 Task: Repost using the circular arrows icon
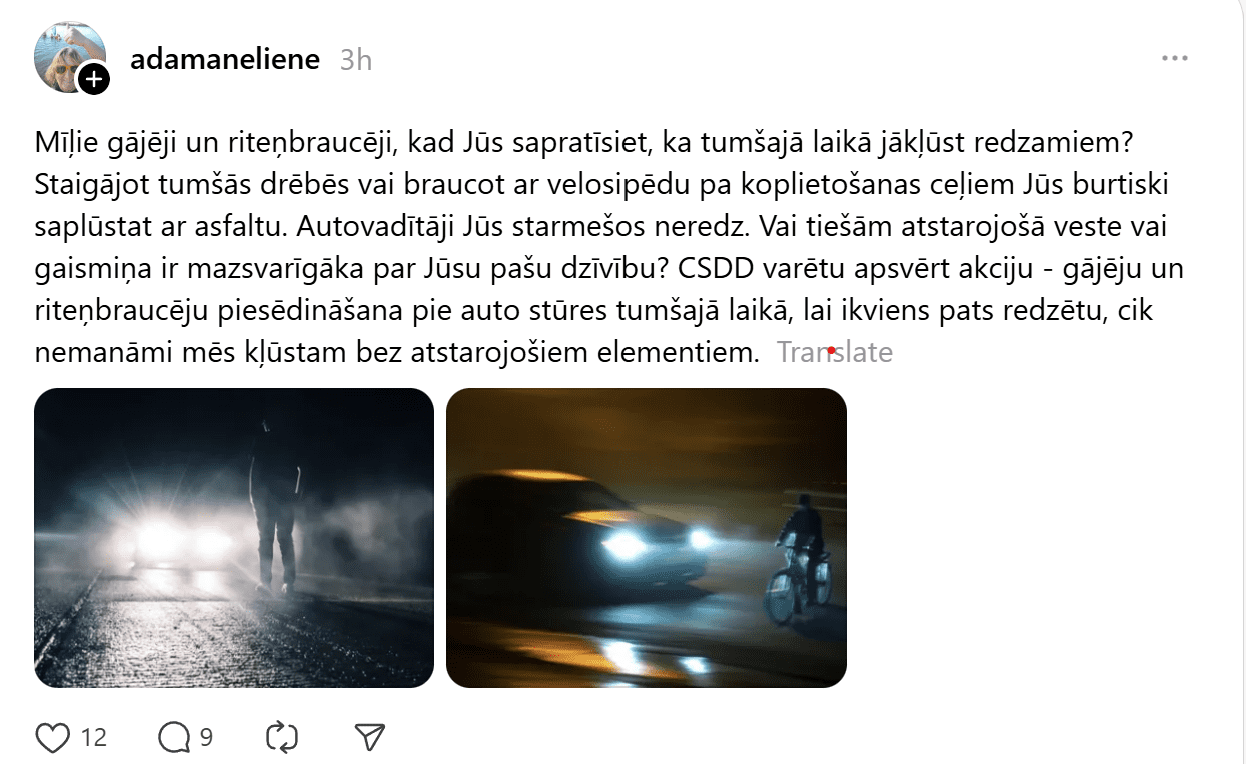tap(282, 738)
